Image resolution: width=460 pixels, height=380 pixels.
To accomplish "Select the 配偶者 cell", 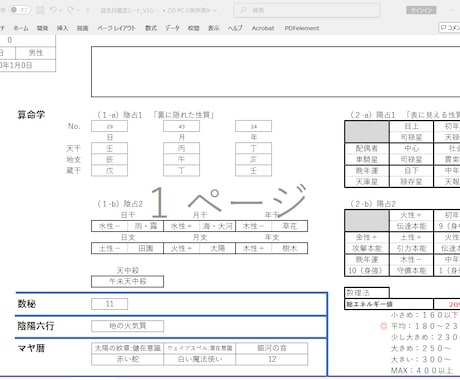I will click(366, 148).
